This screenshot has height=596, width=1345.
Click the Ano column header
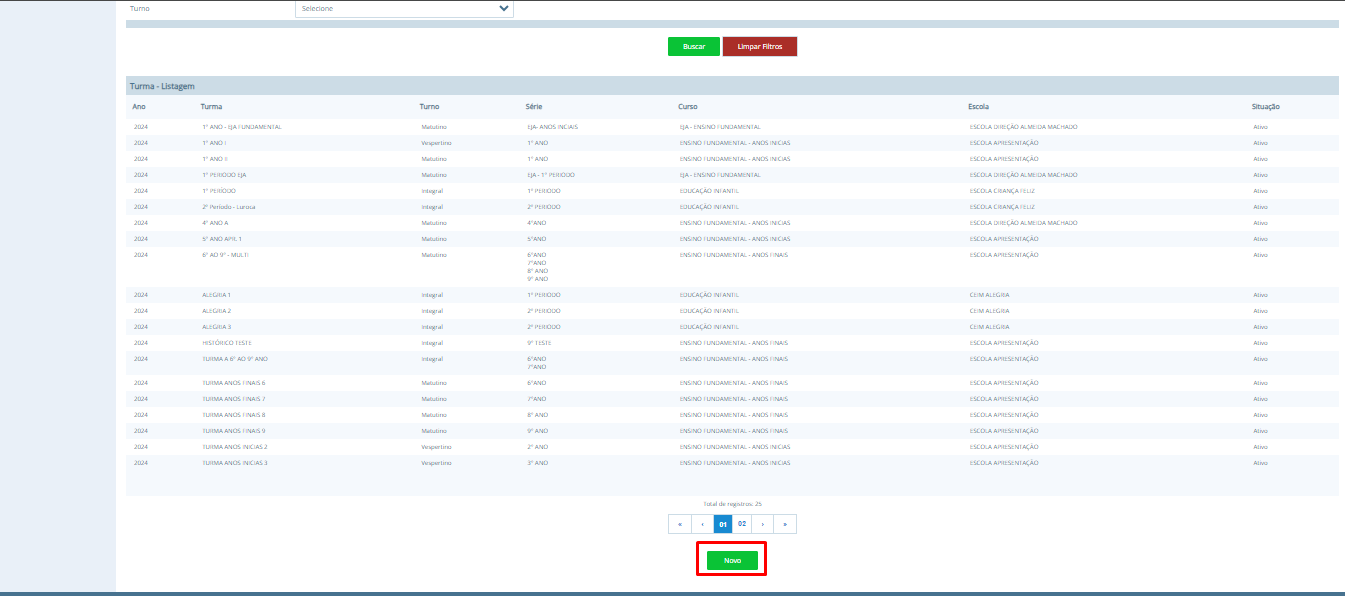[139, 106]
